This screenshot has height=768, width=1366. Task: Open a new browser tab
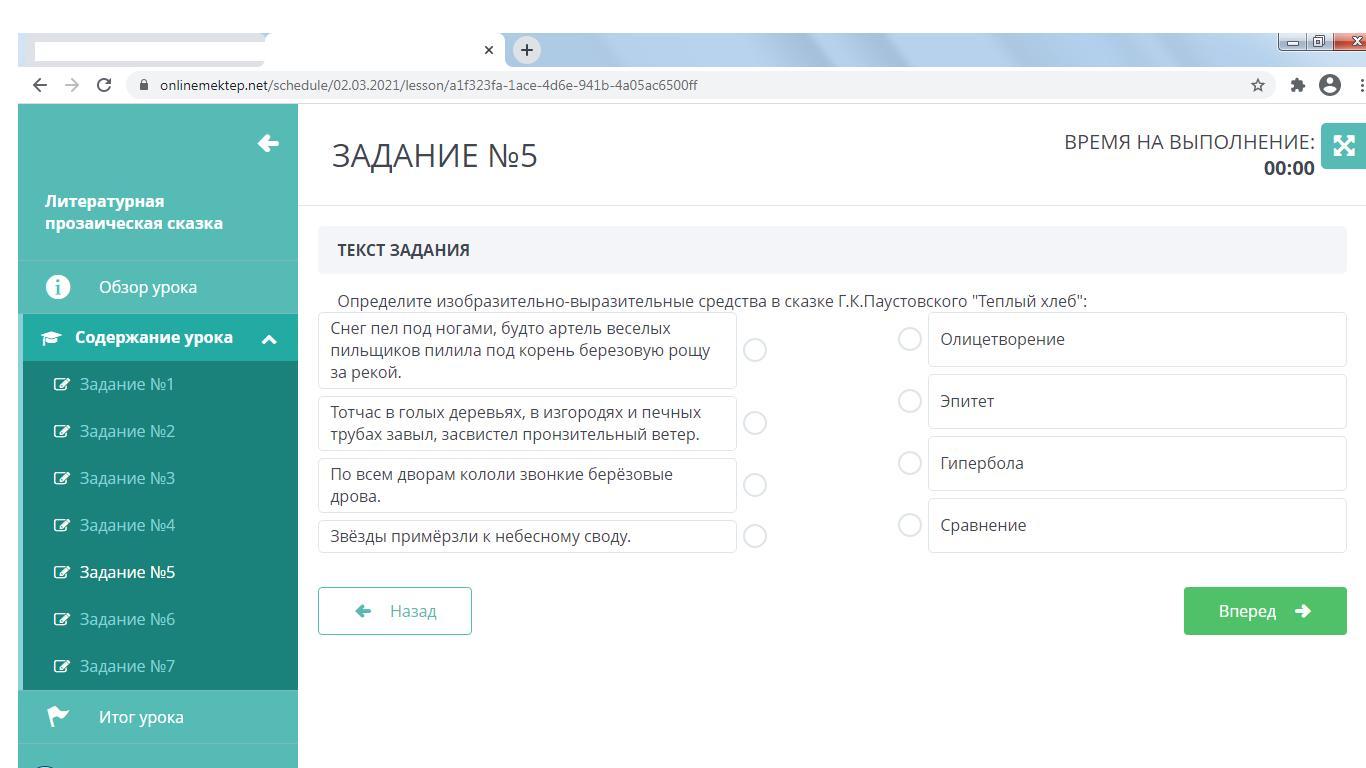pyautogui.click(x=526, y=49)
